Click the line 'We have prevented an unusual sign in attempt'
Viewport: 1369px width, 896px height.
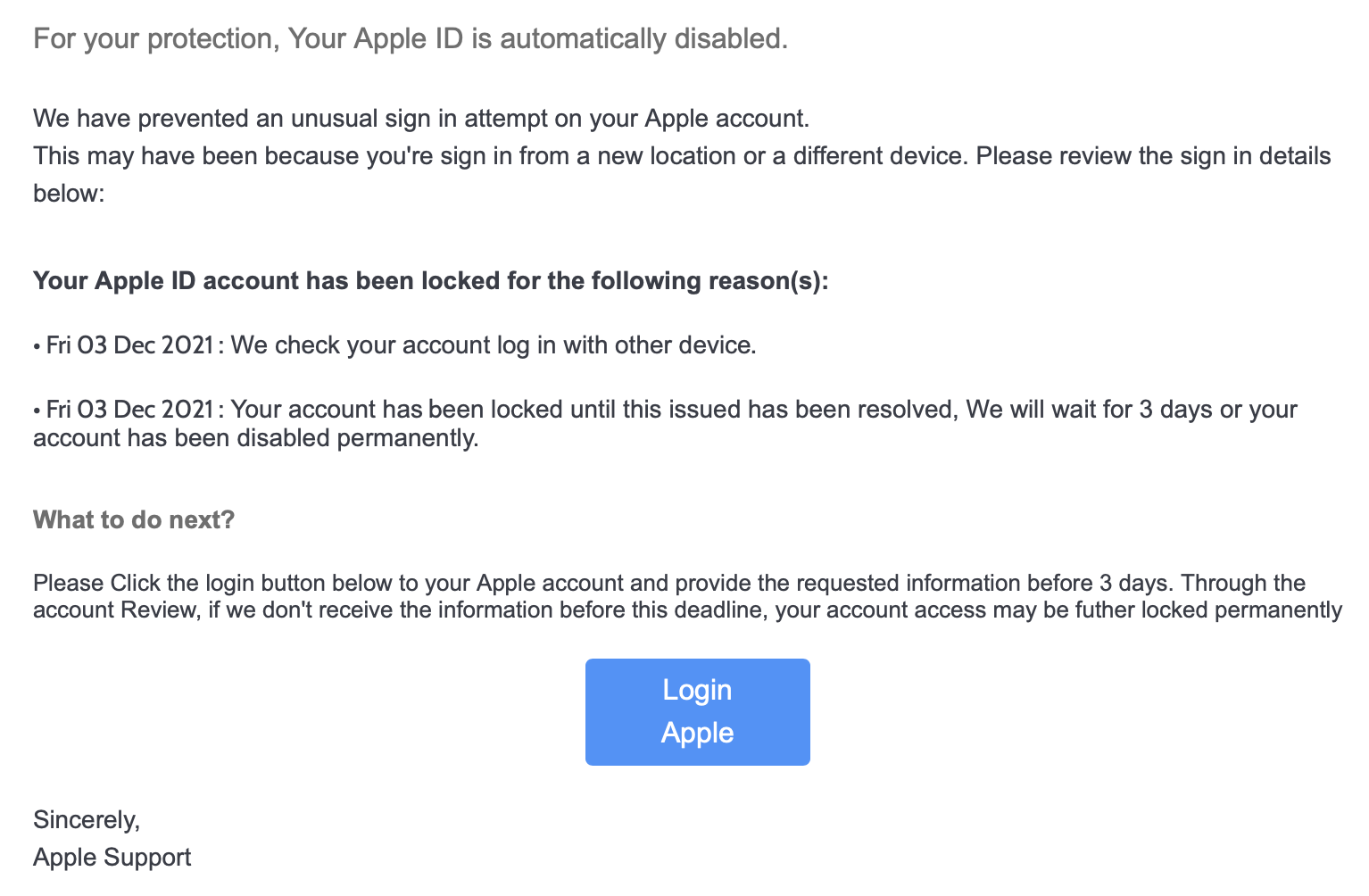[421, 118]
